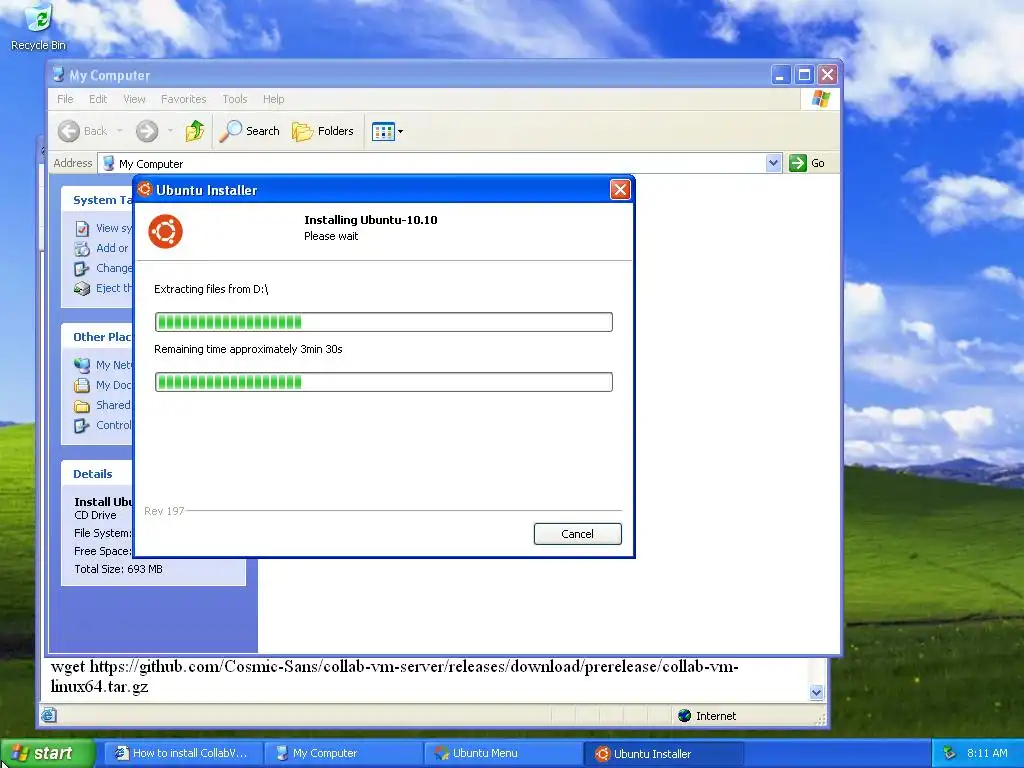Click the Start button

click(x=46, y=753)
